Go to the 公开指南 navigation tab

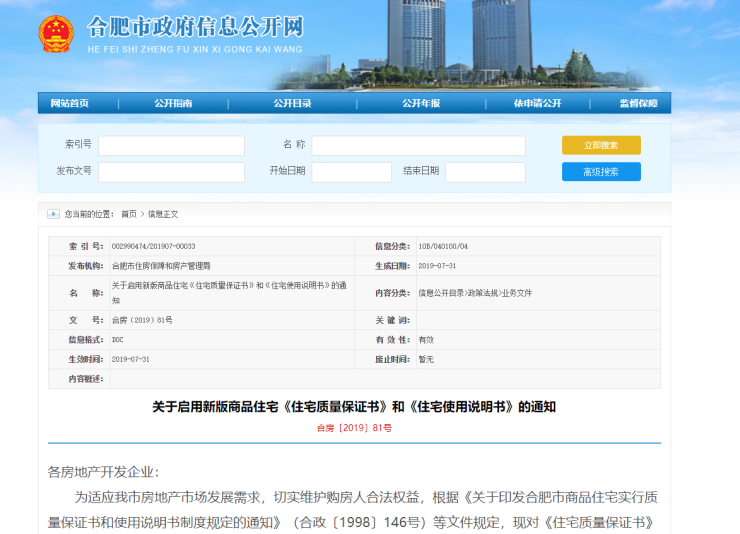tap(173, 103)
